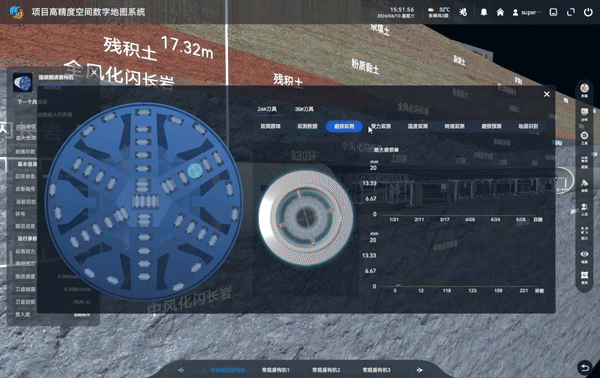600x378 pixels.
Task: Click the 贯入度 row in left panel
Action: [x=54, y=314]
